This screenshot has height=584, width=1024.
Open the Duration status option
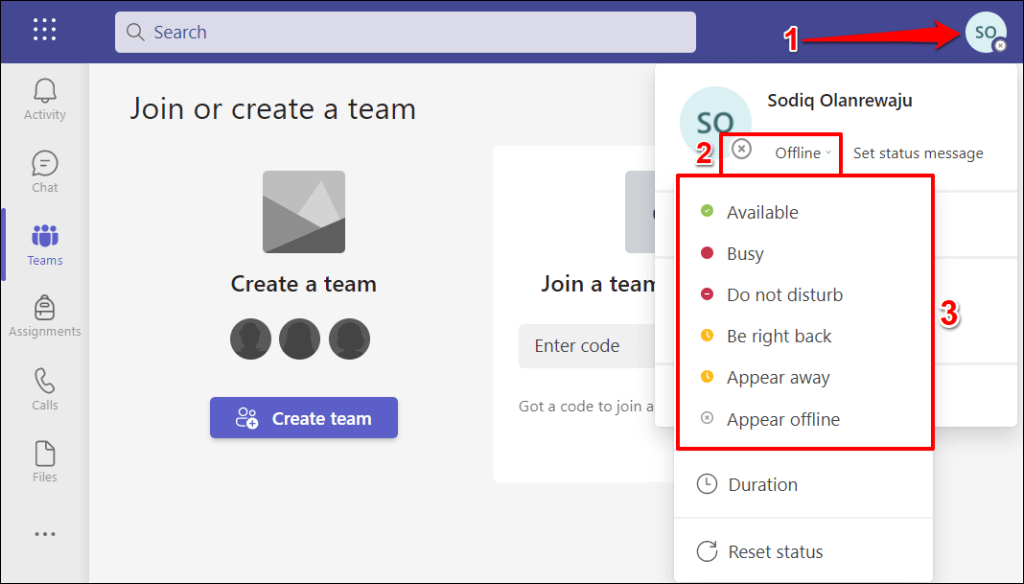point(762,485)
